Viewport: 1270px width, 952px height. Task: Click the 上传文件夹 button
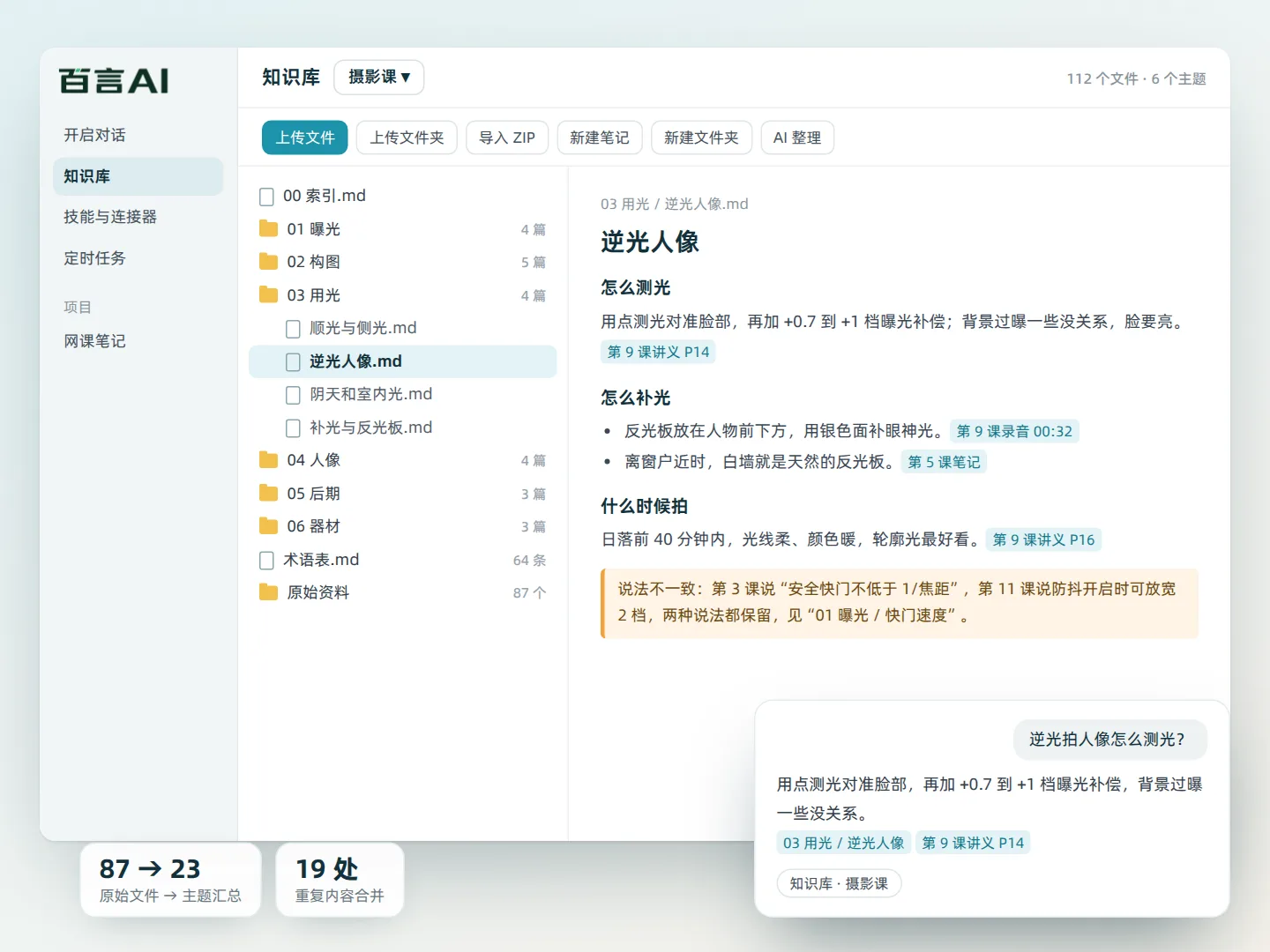(407, 138)
